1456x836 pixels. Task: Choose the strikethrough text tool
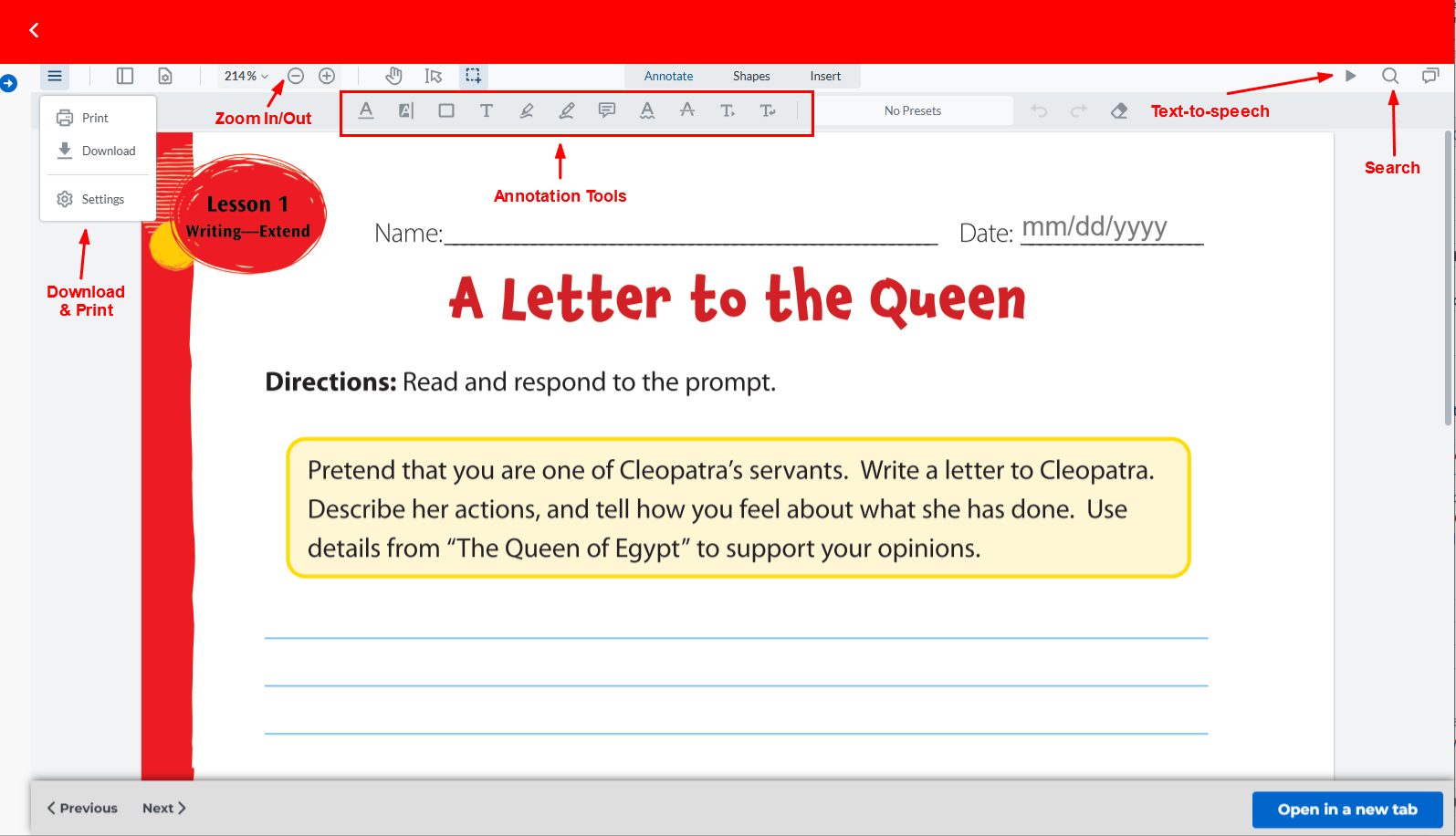click(x=687, y=110)
